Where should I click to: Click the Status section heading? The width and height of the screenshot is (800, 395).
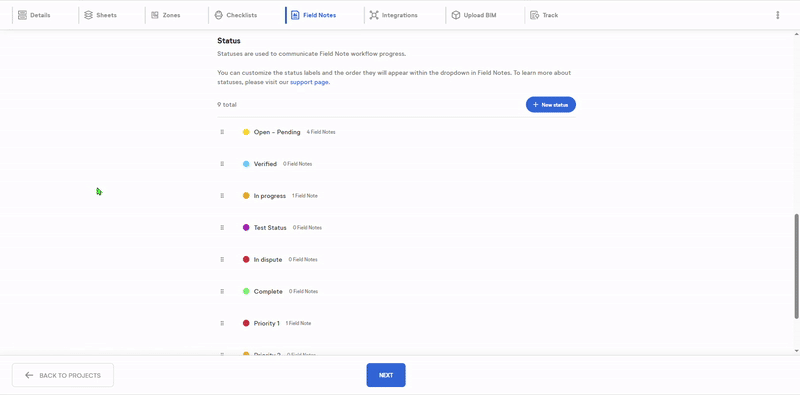point(229,41)
